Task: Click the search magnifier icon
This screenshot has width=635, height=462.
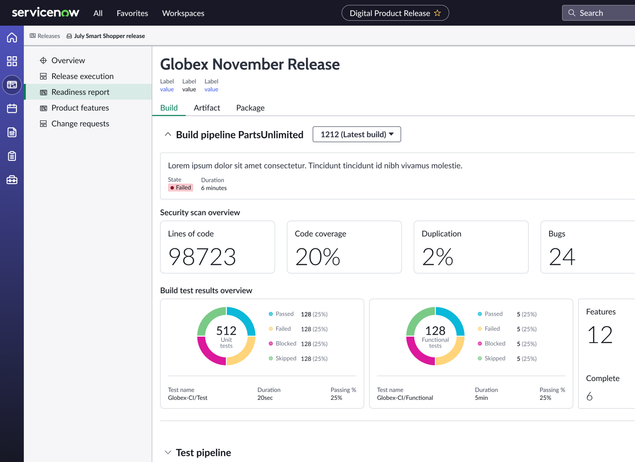Action: click(571, 13)
